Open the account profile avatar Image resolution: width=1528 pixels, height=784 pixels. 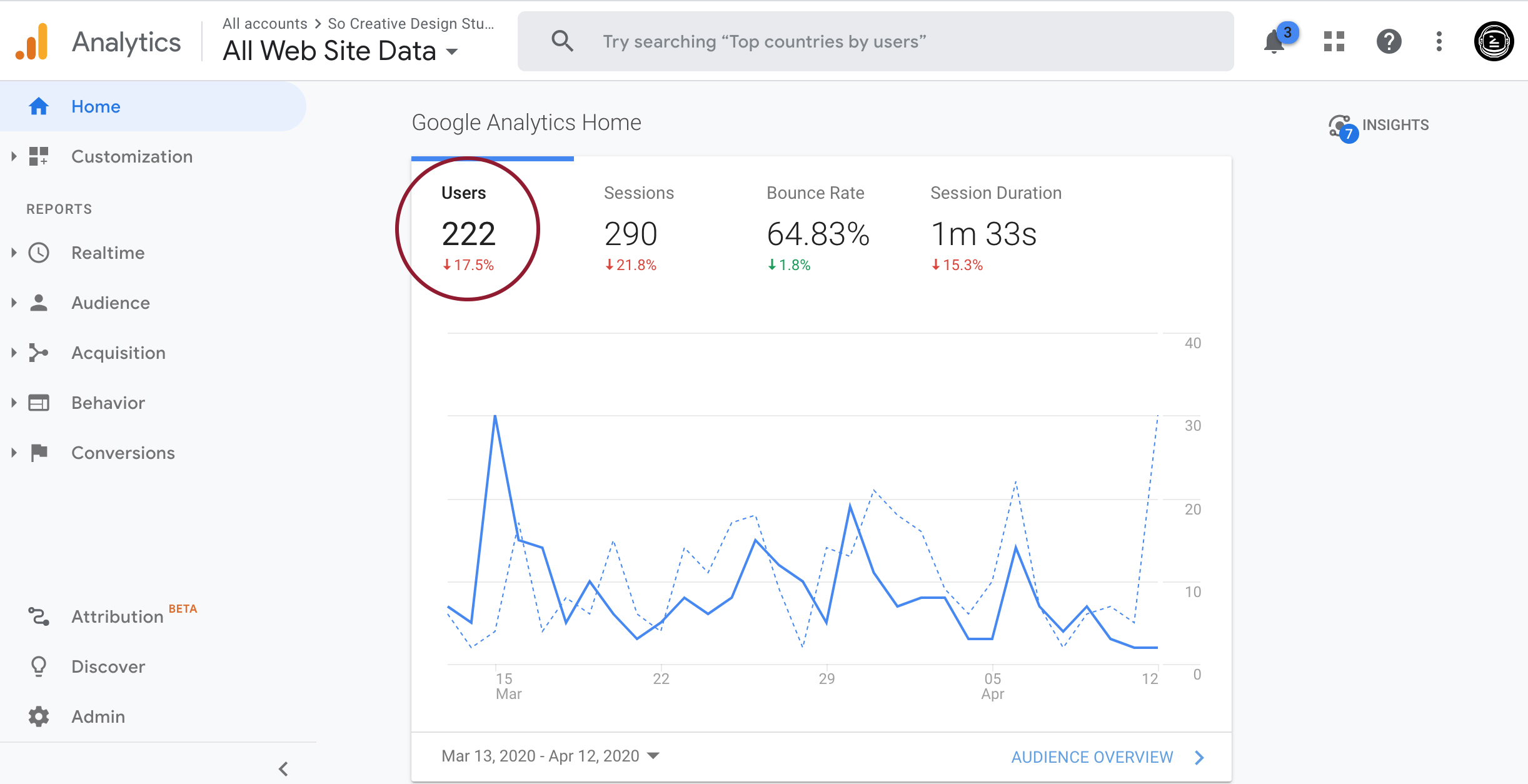[x=1494, y=42]
